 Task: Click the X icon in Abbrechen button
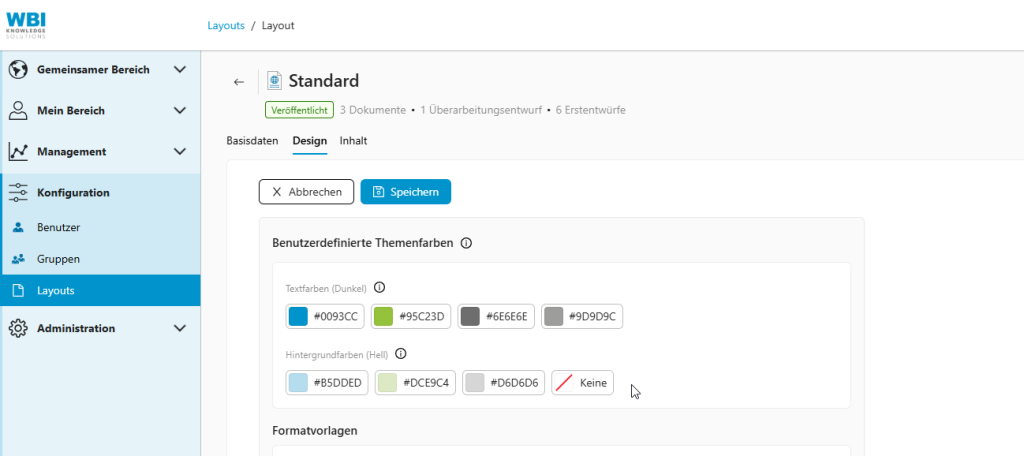(x=277, y=192)
